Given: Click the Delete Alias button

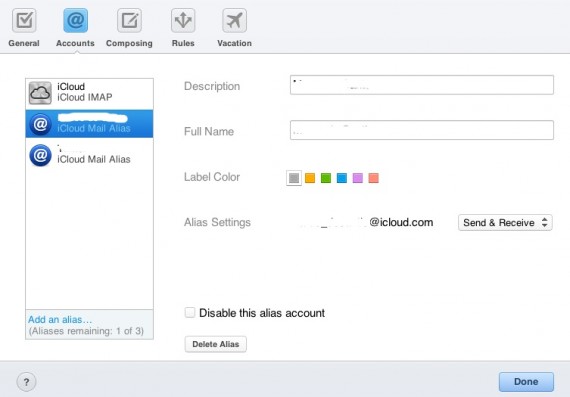Looking at the screenshot, I should click(216, 344).
